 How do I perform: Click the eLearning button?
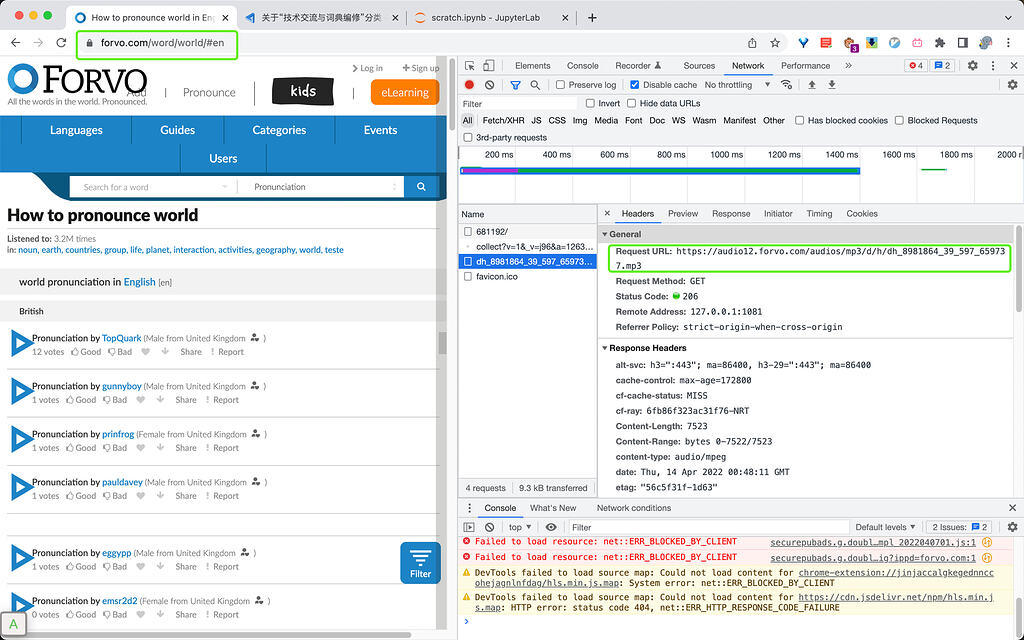click(404, 91)
